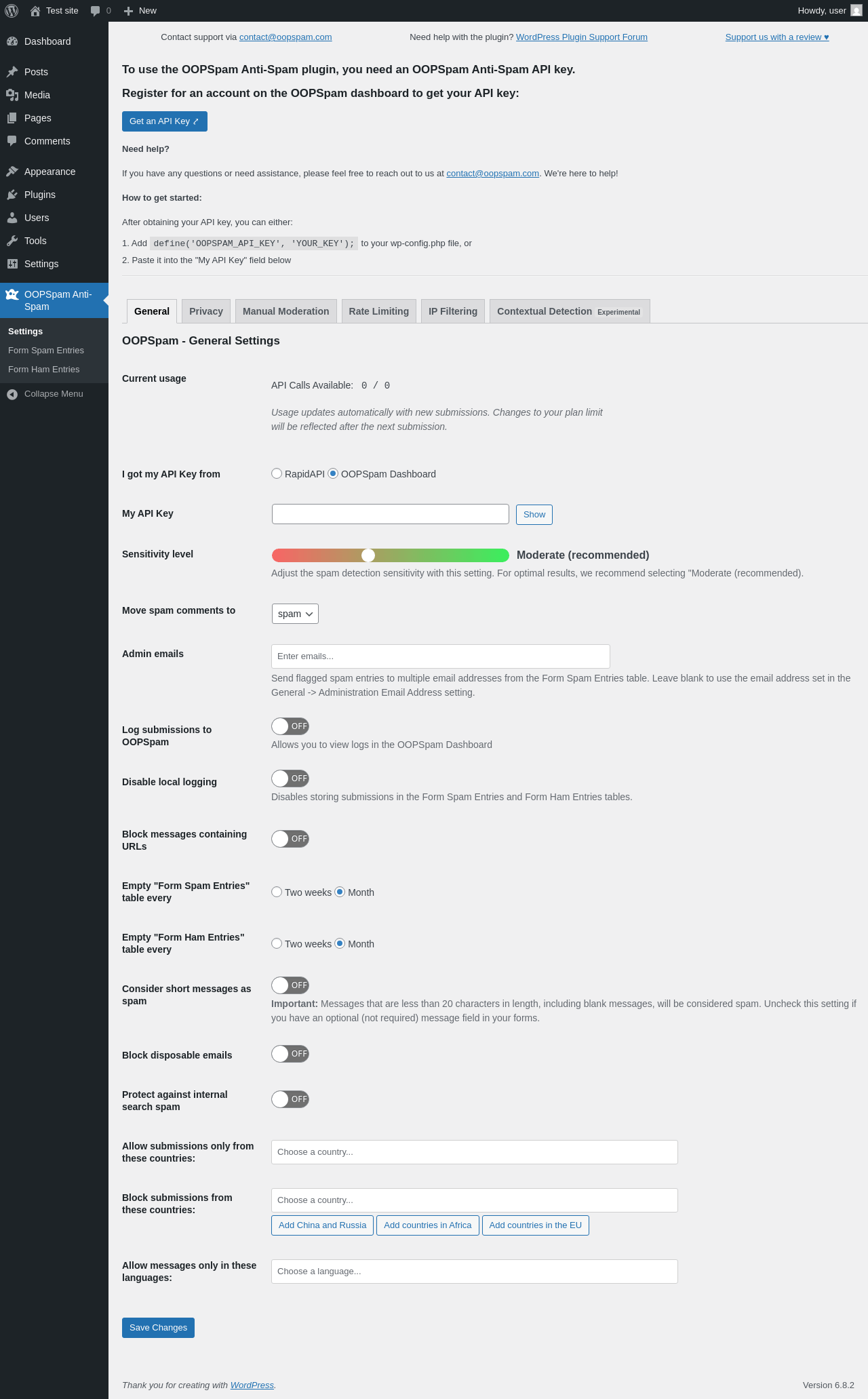868x1399 pixels.
Task: Click the Pages icon in sidebar
Action: pyautogui.click(x=12, y=118)
